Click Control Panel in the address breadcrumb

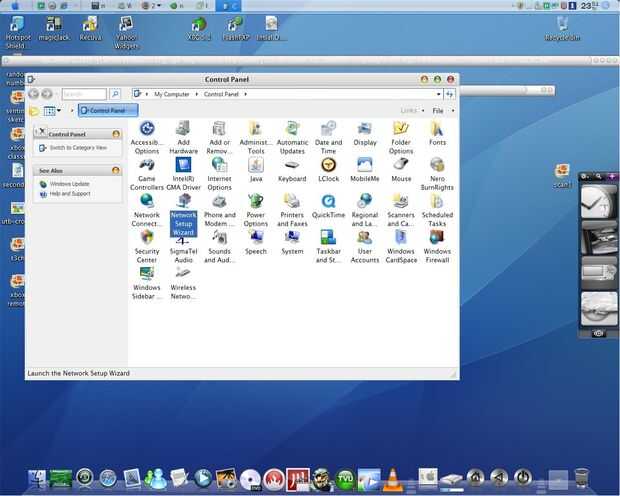coord(221,94)
